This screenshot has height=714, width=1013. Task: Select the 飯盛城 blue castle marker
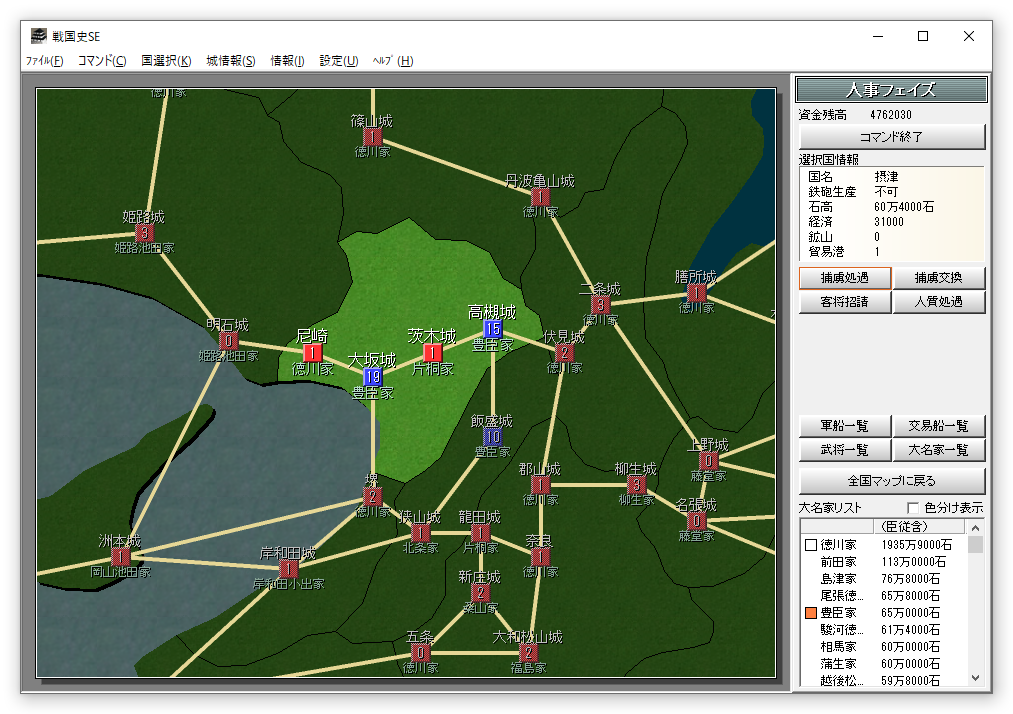493,437
